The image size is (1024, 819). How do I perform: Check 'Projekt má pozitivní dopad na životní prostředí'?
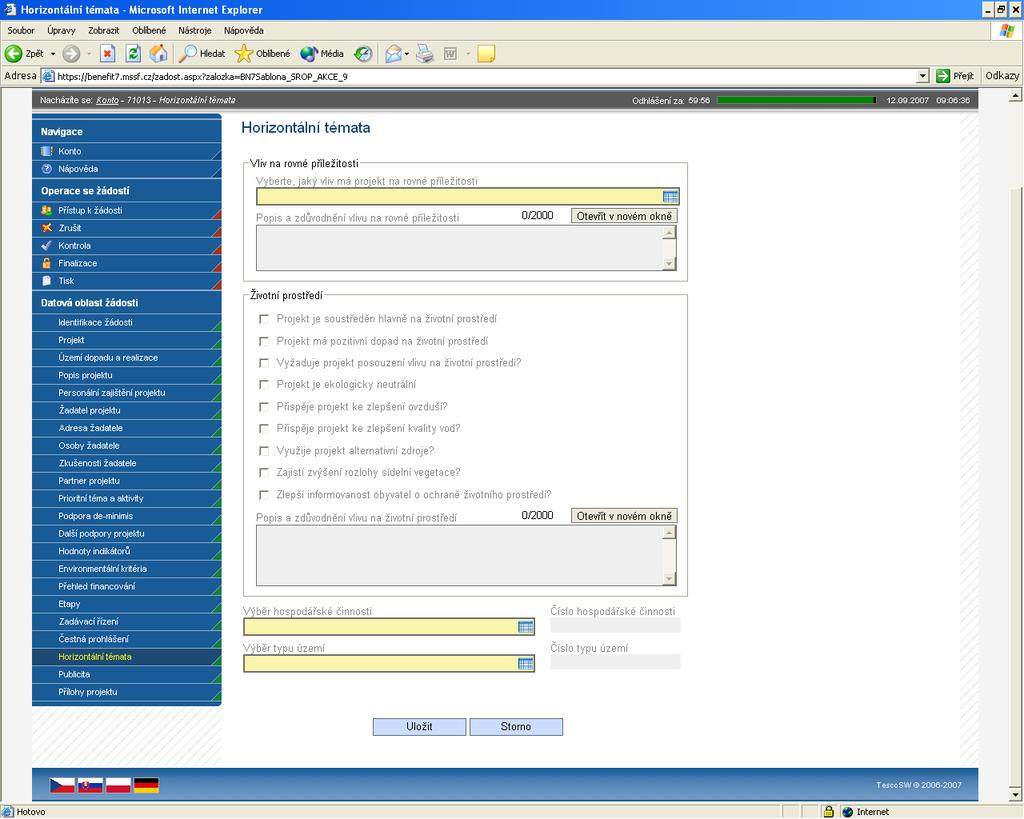[x=264, y=342]
